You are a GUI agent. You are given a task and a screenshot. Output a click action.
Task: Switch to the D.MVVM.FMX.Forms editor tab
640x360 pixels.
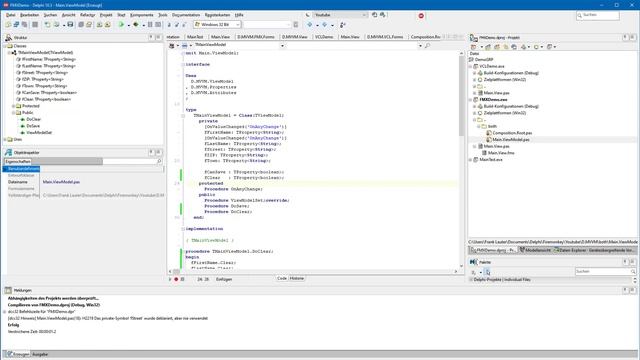pyautogui.click(x=256, y=37)
